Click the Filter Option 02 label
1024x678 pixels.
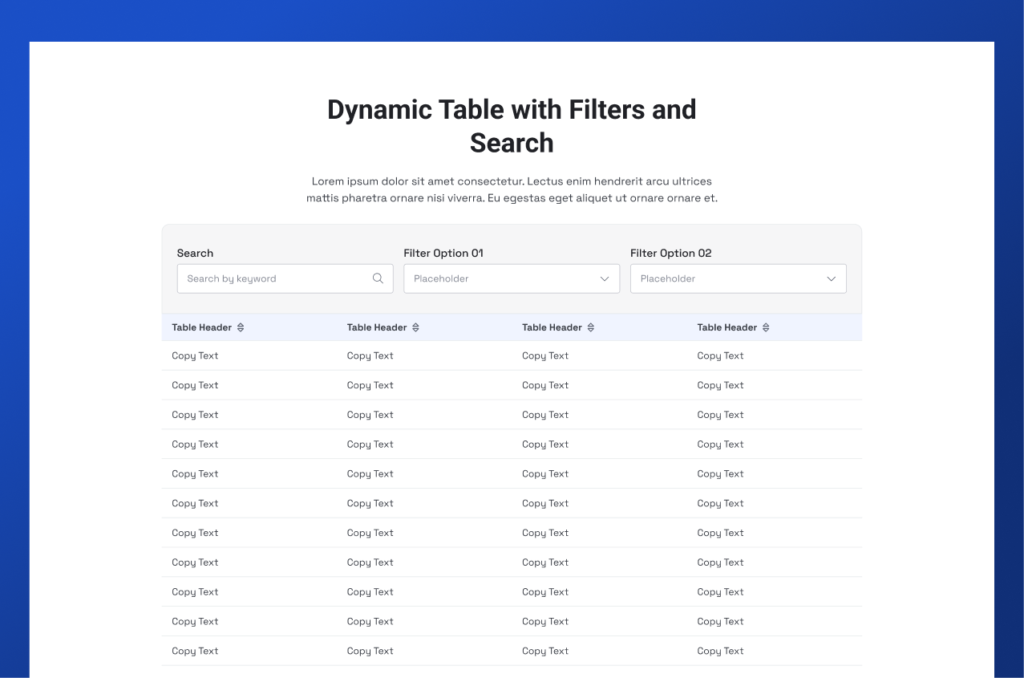(670, 254)
